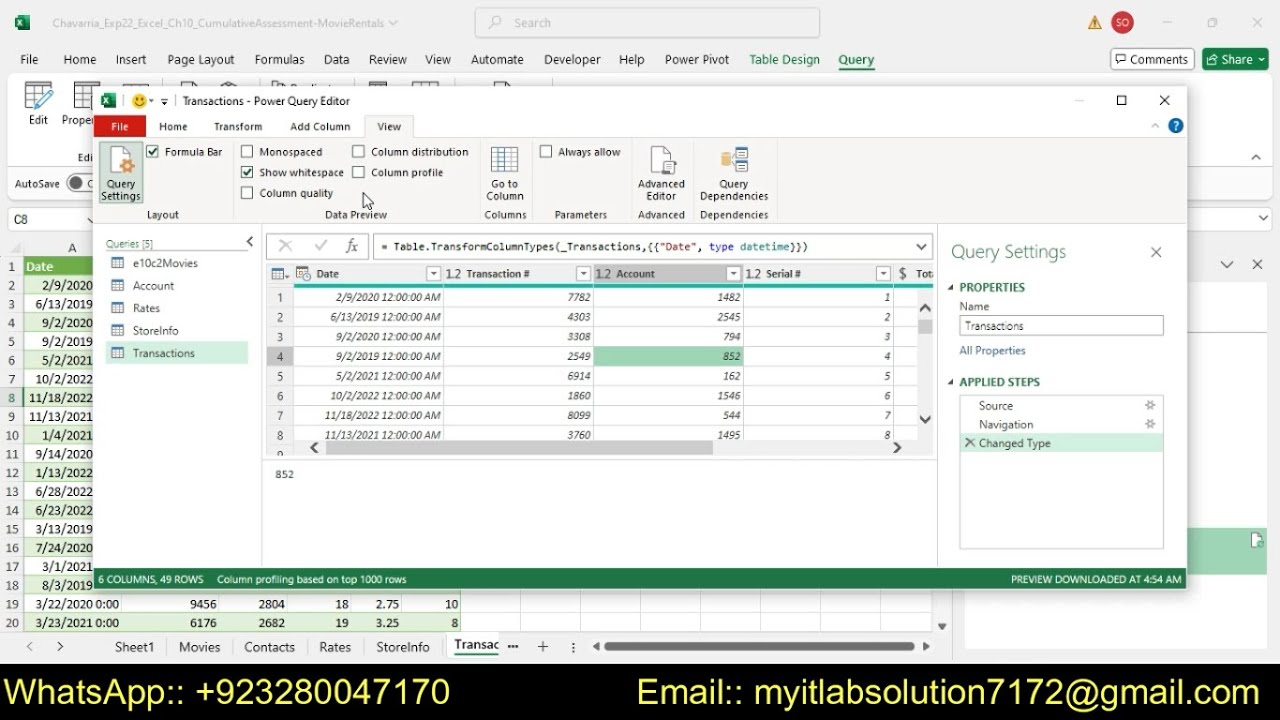Click the Excel Share button
Viewport: 1280px width, 720px height.
tap(1235, 59)
